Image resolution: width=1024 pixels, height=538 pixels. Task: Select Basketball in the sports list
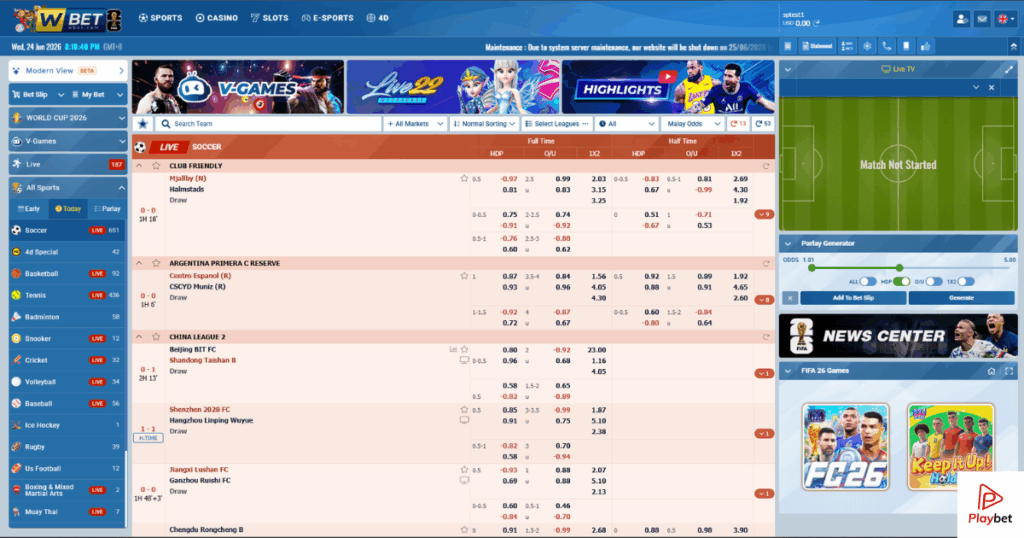click(x=67, y=274)
